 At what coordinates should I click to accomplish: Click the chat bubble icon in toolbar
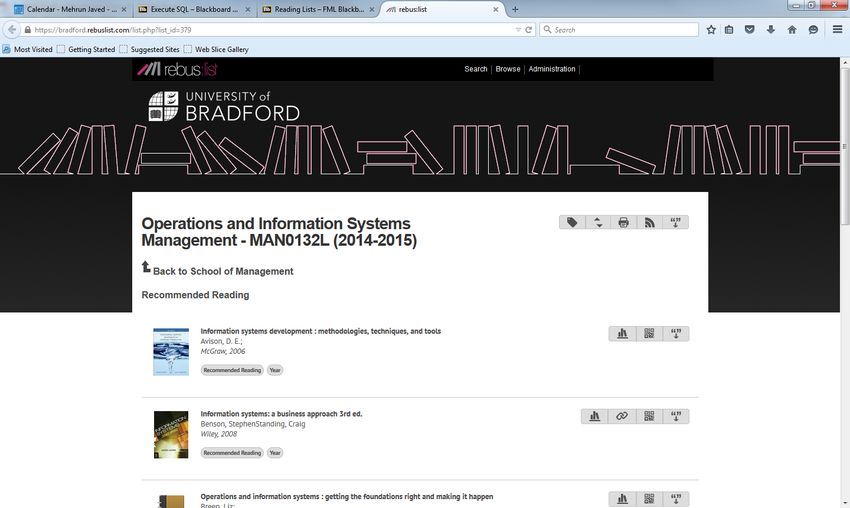point(813,30)
